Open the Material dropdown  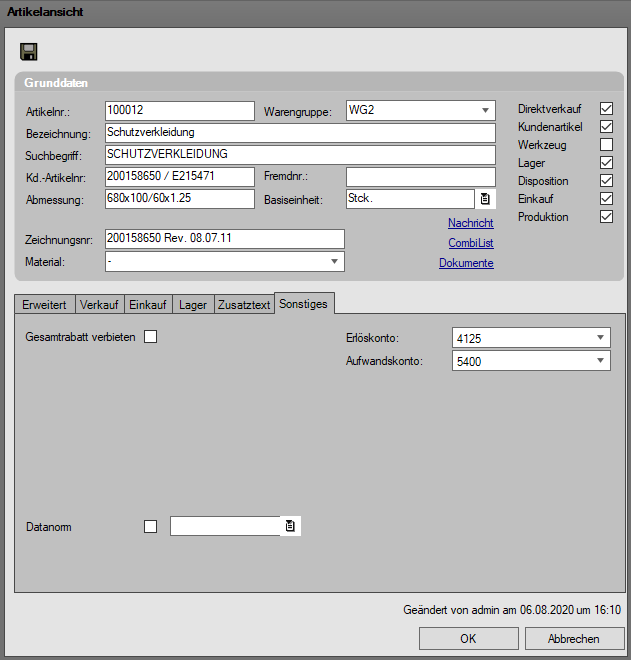pyautogui.click(x=334, y=261)
